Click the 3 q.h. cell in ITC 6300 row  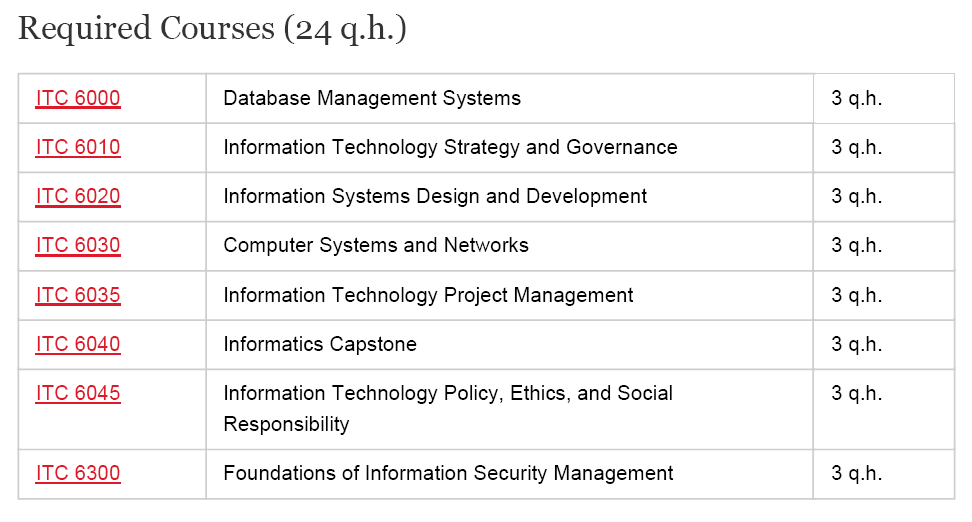857,473
